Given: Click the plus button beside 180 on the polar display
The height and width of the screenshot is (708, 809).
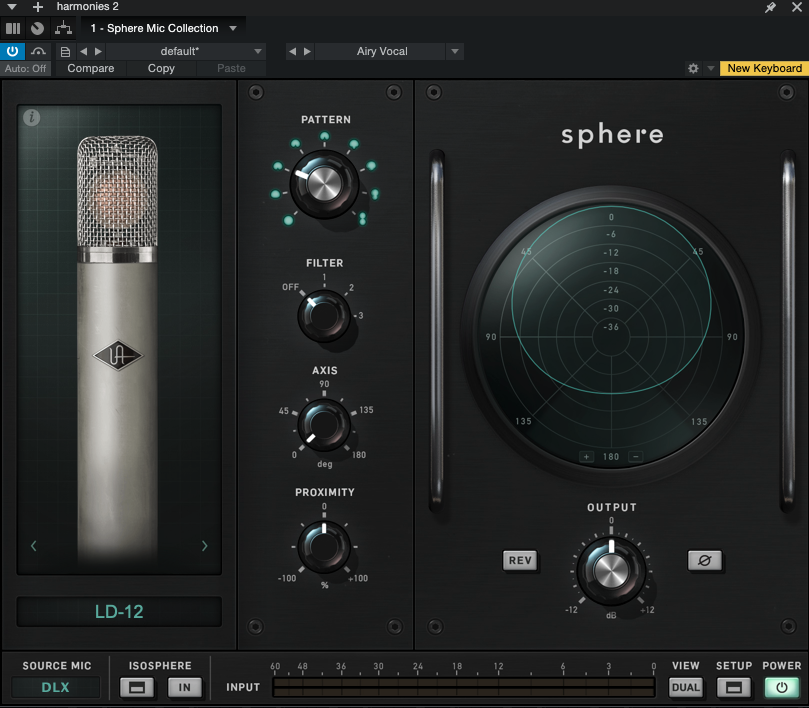Looking at the screenshot, I should pyautogui.click(x=586, y=457).
